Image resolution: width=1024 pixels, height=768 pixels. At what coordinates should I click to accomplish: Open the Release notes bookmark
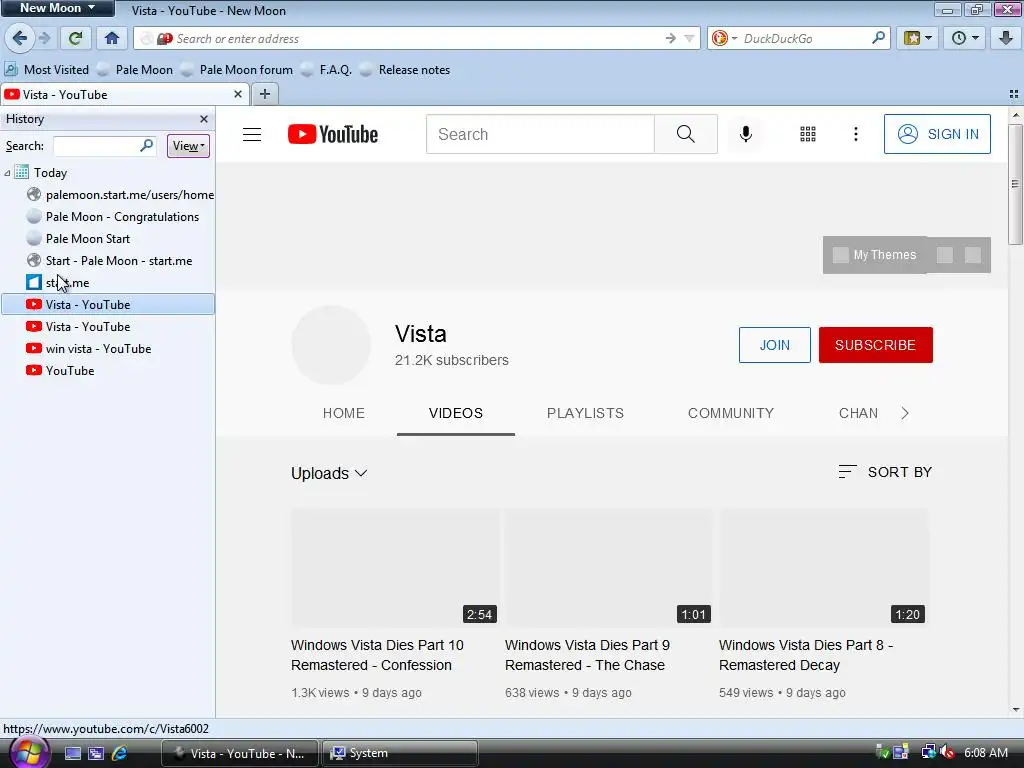tap(405, 69)
